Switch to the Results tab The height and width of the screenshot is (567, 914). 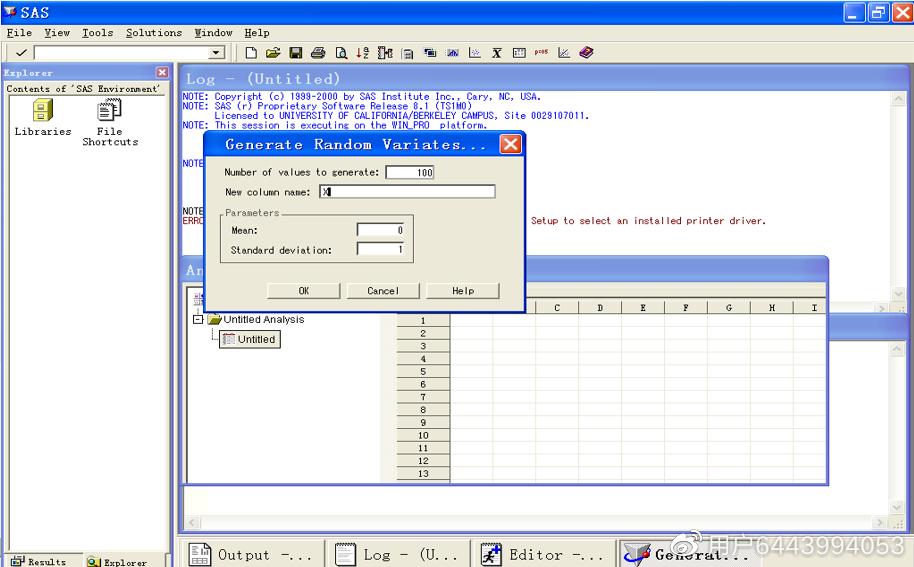coord(39,561)
